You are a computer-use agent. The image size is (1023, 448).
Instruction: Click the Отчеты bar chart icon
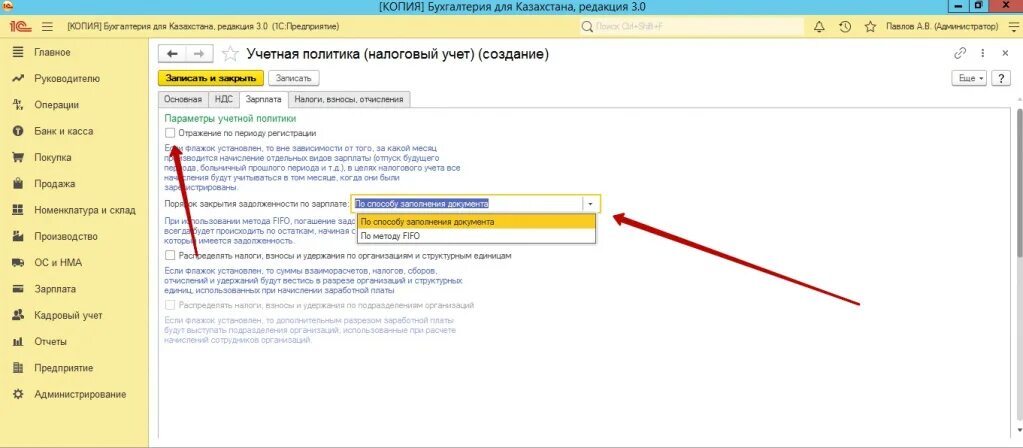click(x=18, y=342)
